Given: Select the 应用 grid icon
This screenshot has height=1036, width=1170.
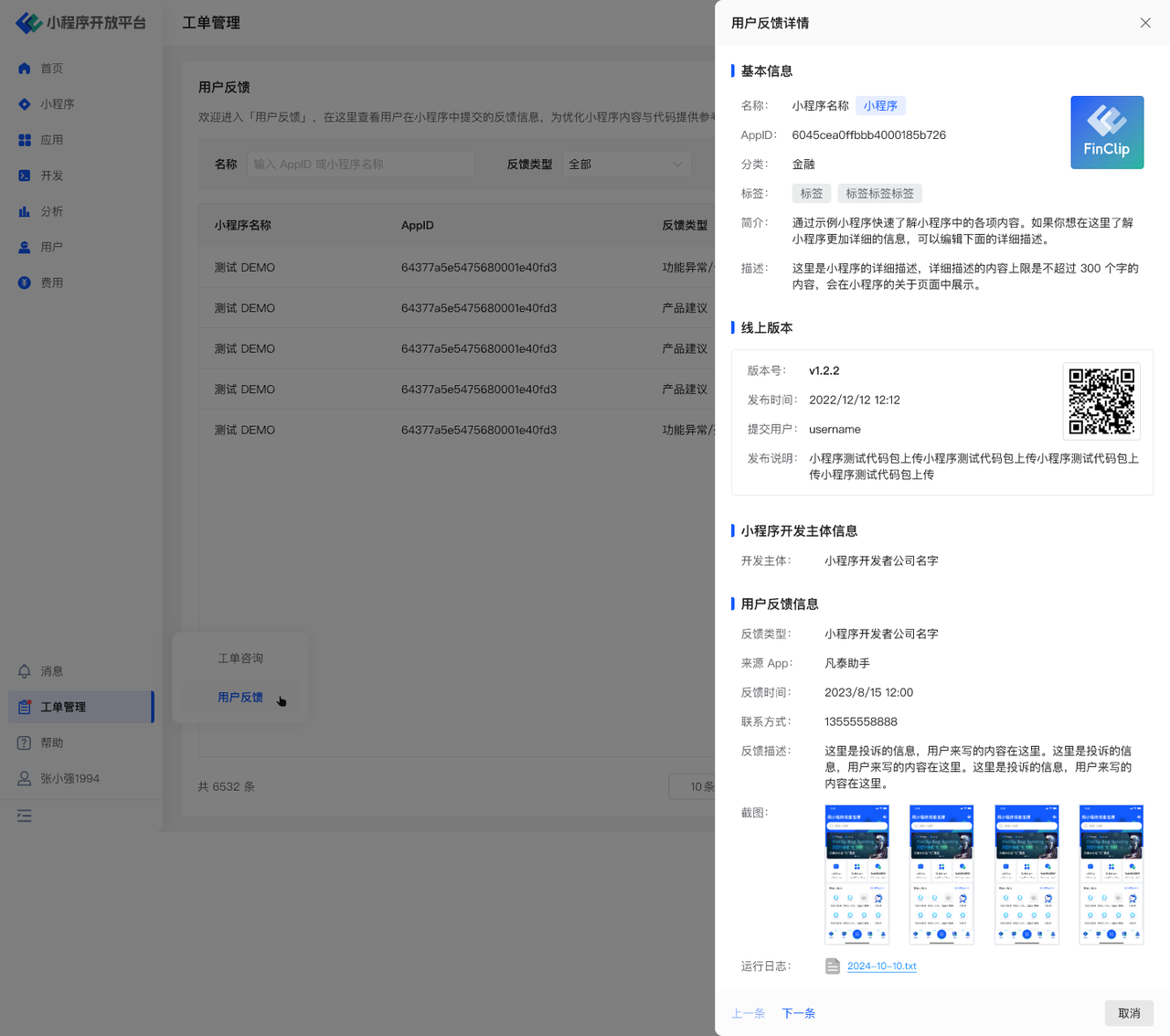Looking at the screenshot, I should pyautogui.click(x=25, y=140).
